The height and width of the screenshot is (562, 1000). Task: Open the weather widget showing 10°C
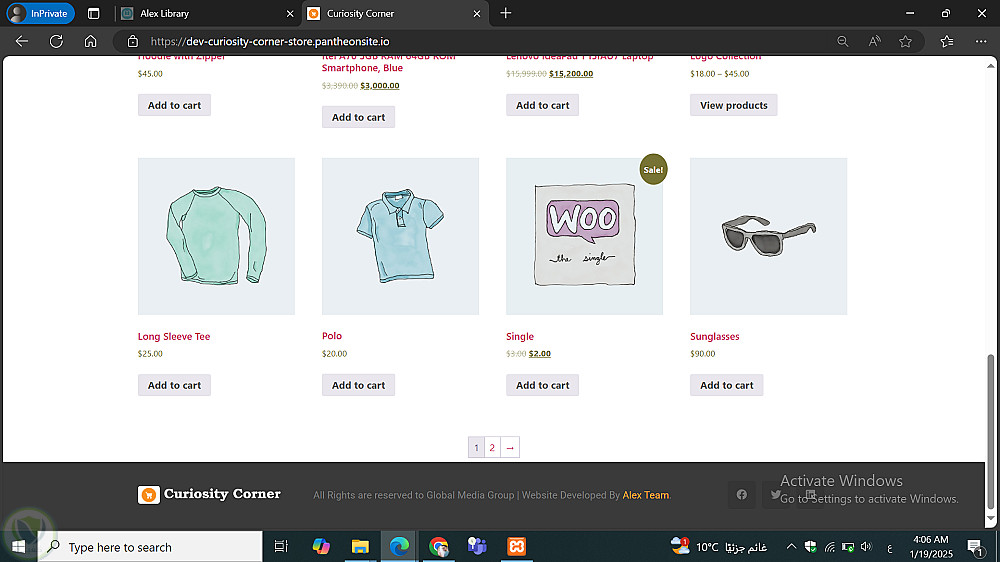tap(719, 547)
